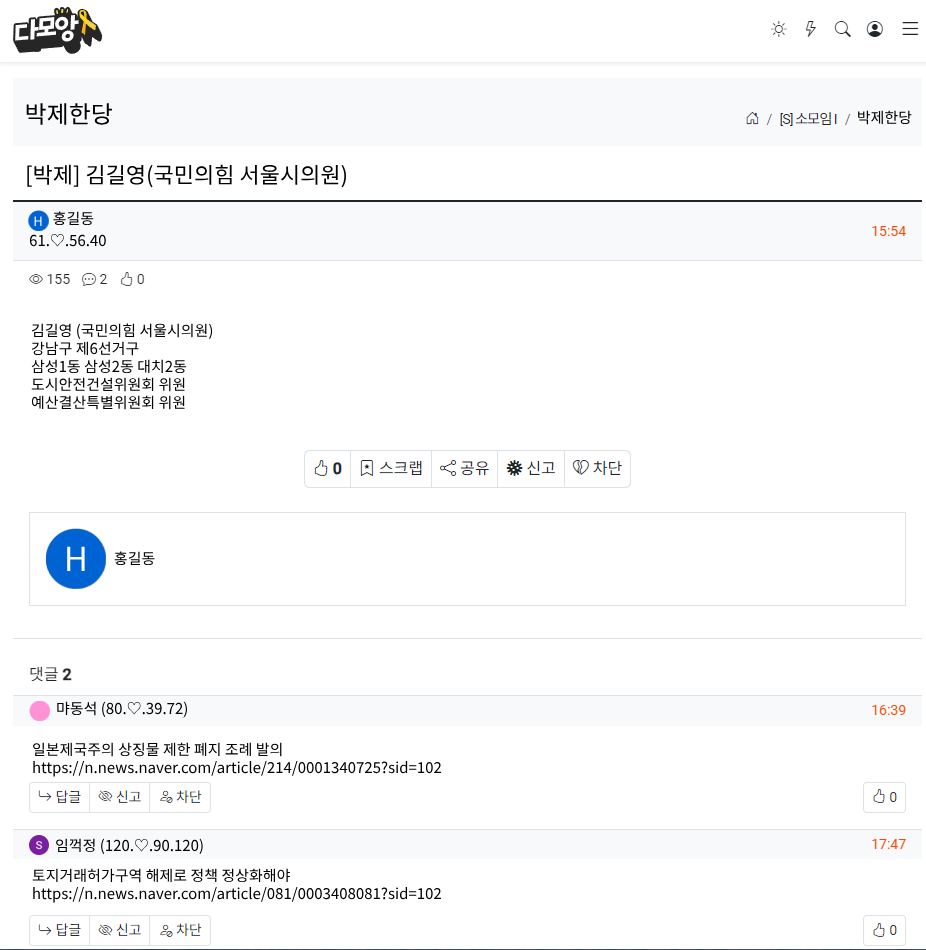Open the naver article 0001340725 link
This screenshot has height=950, width=926.
pyautogui.click(x=237, y=768)
